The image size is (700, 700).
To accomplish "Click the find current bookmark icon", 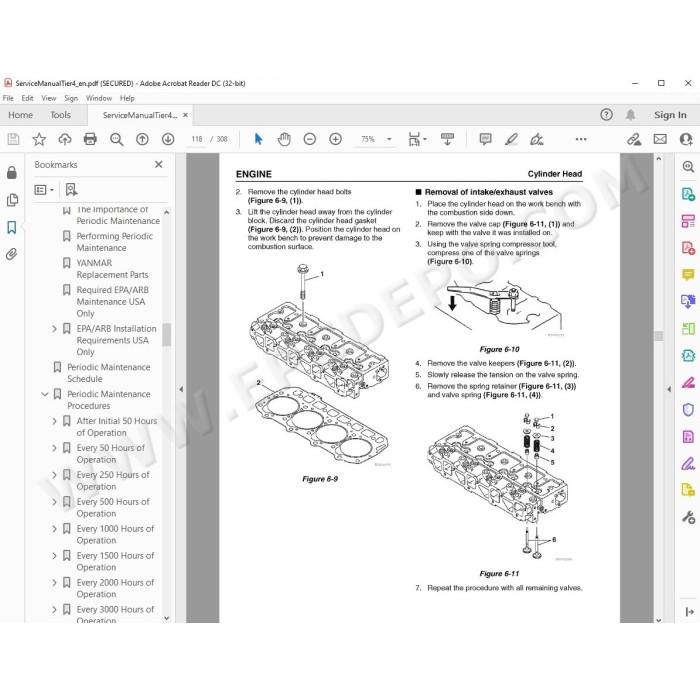I will [71, 190].
